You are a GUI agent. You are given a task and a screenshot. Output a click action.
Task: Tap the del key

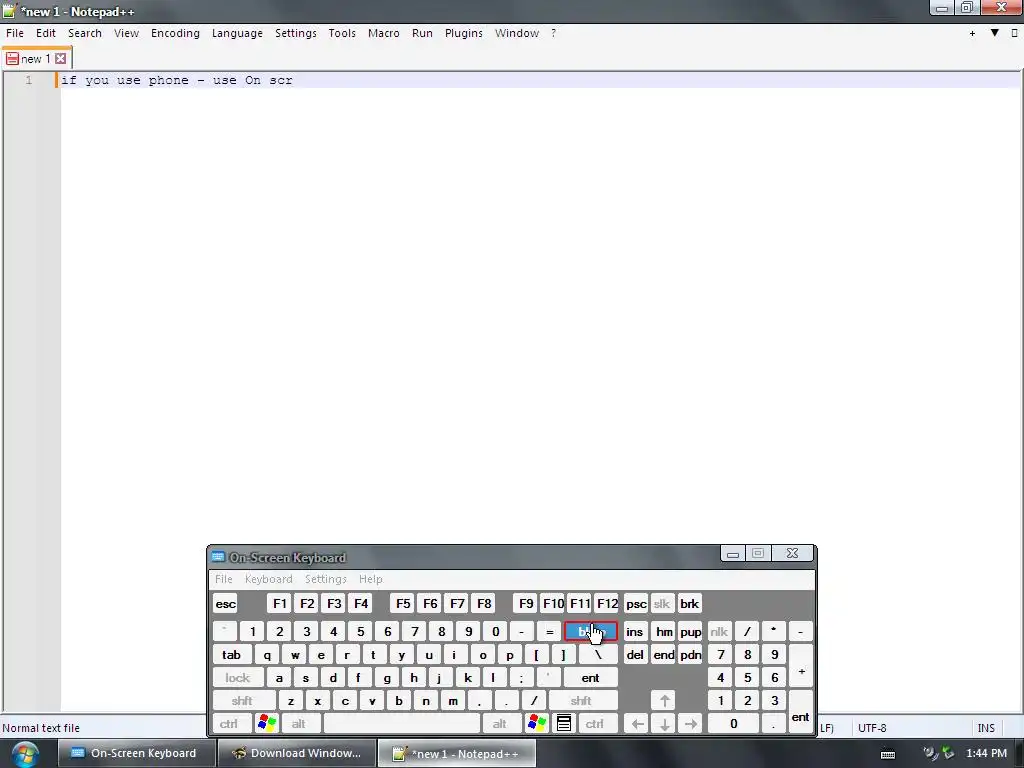pos(635,655)
